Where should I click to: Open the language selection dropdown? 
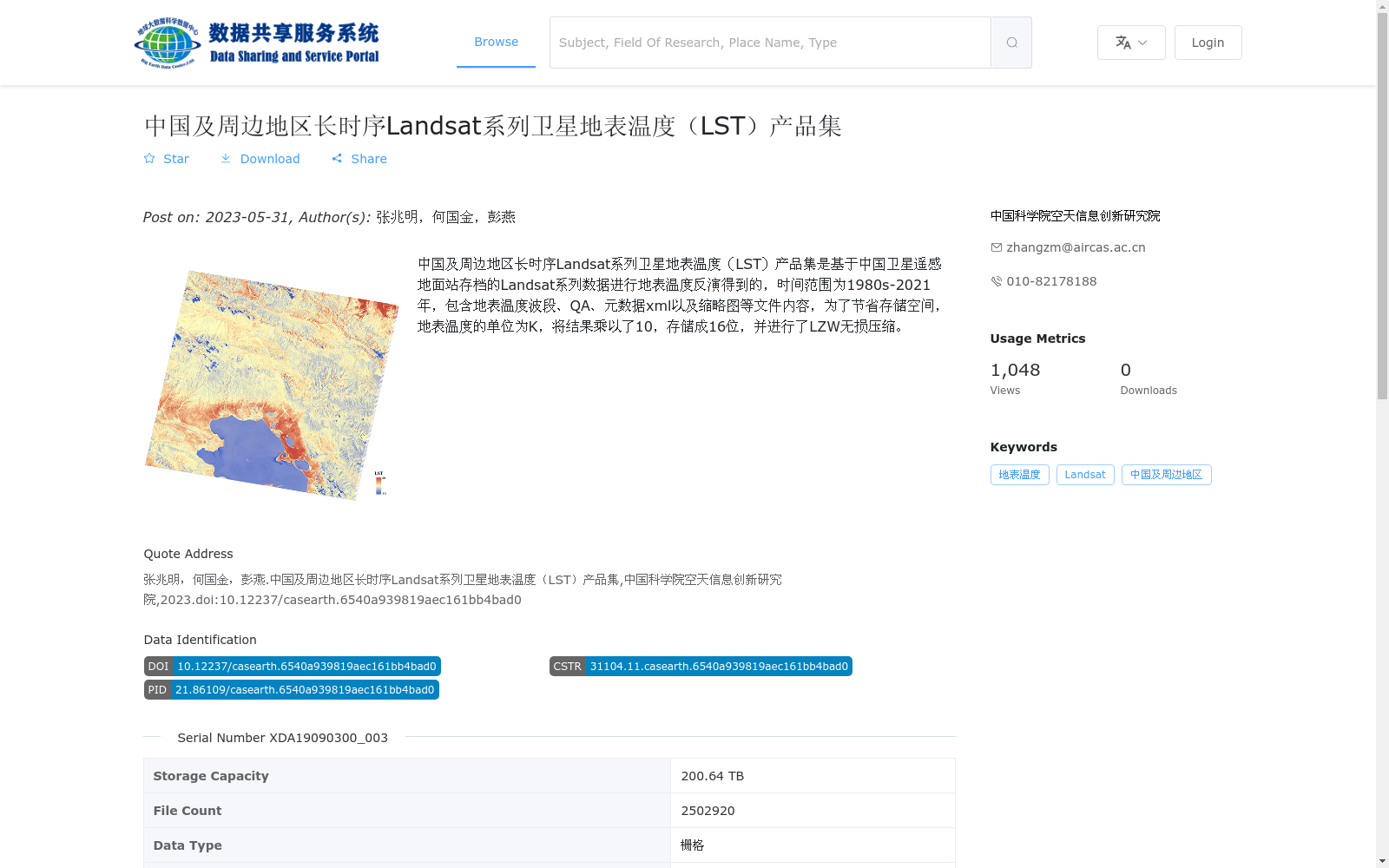1142,42
